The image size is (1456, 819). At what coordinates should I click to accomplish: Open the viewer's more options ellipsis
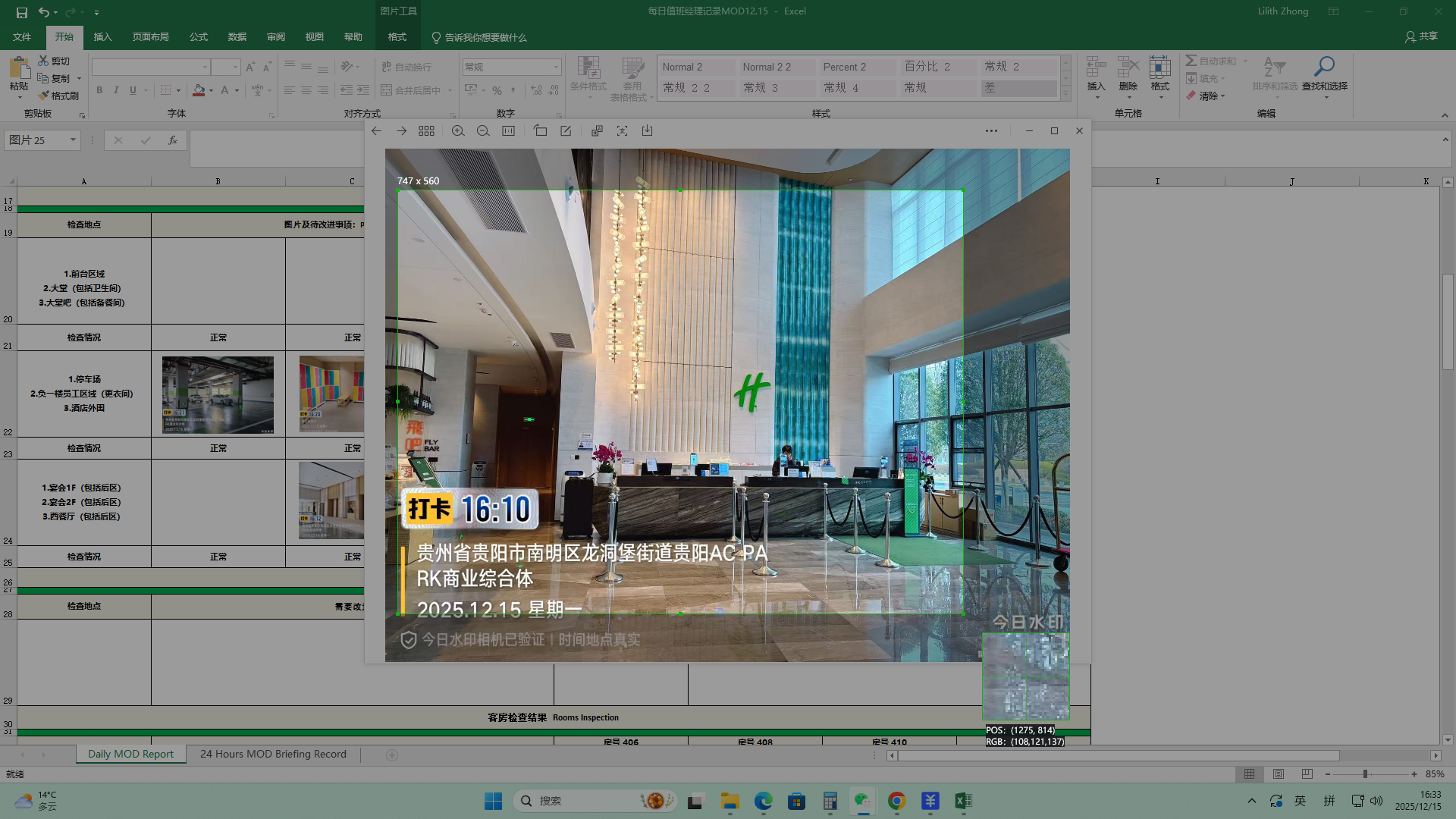[x=991, y=131]
